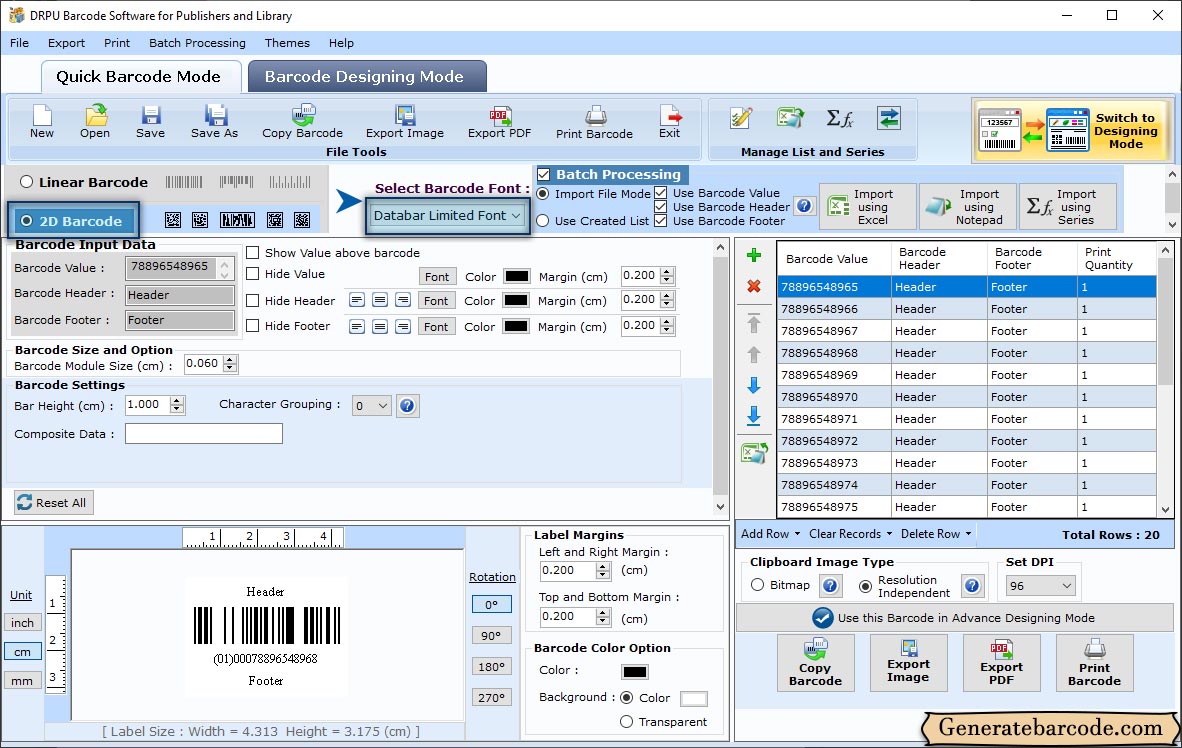
Task: Click the swap arrows icon in Manage List
Action: point(889,118)
